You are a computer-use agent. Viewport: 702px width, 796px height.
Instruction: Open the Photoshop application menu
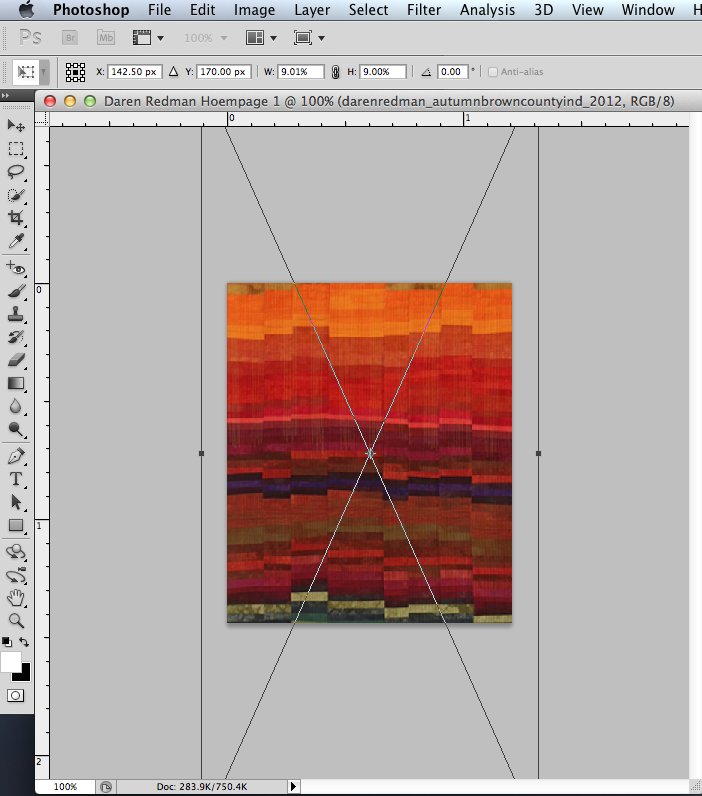(91, 10)
